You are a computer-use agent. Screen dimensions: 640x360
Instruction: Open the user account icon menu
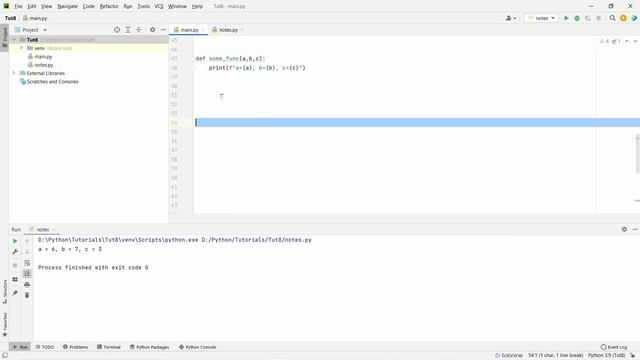(x=511, y=18)
